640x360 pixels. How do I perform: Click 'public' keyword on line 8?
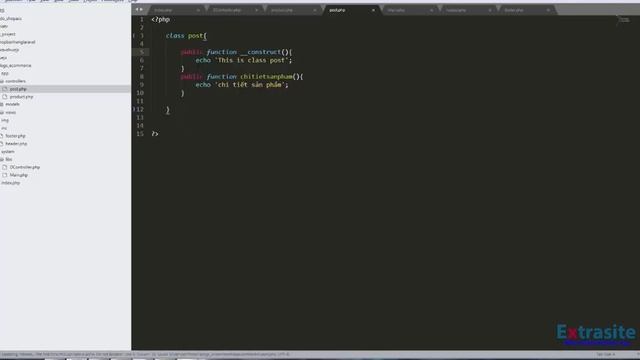click(191, 77)
